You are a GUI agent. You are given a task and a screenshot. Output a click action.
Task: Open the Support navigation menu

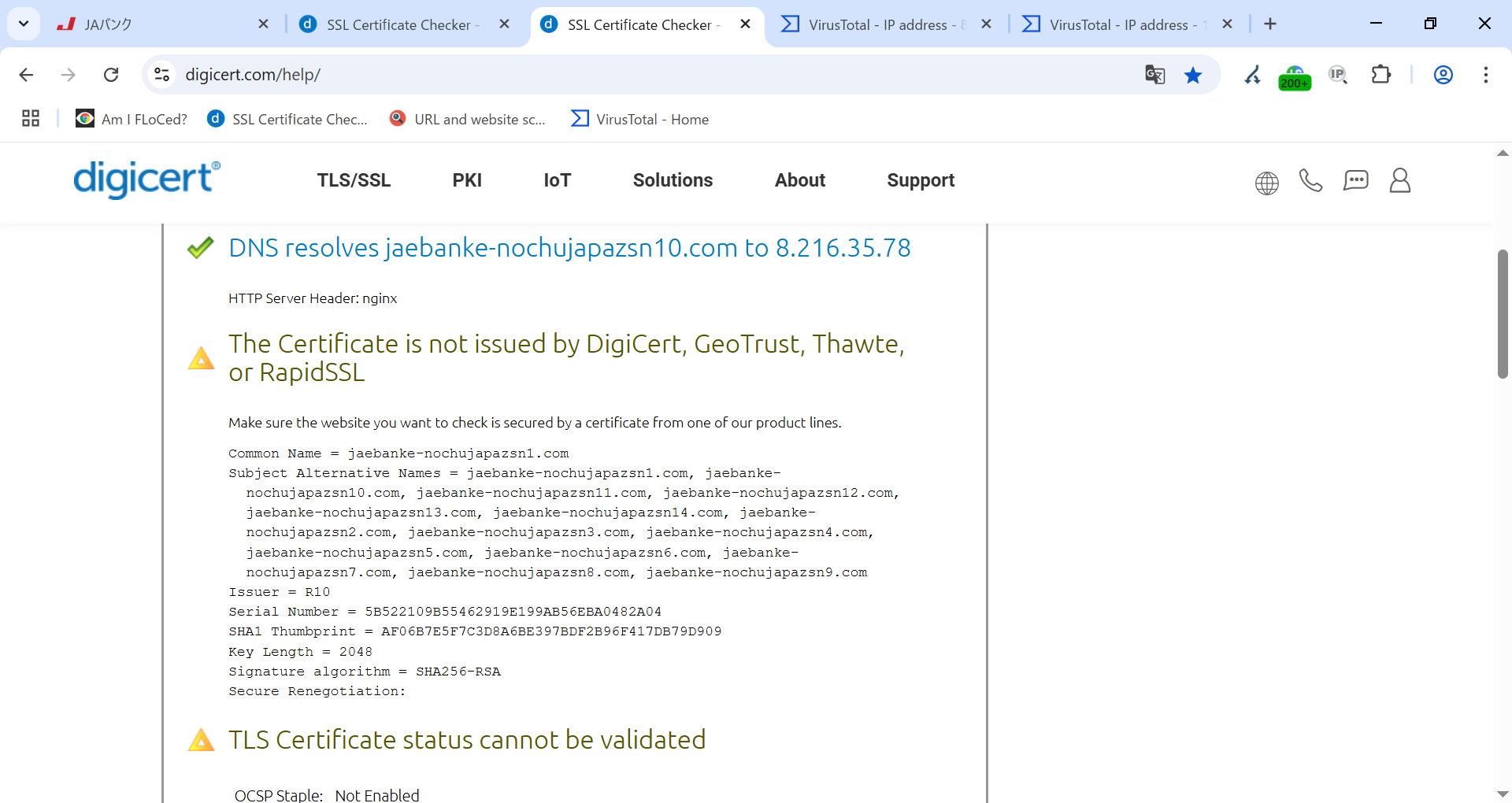pyautogui.click(x=921, y=180)
